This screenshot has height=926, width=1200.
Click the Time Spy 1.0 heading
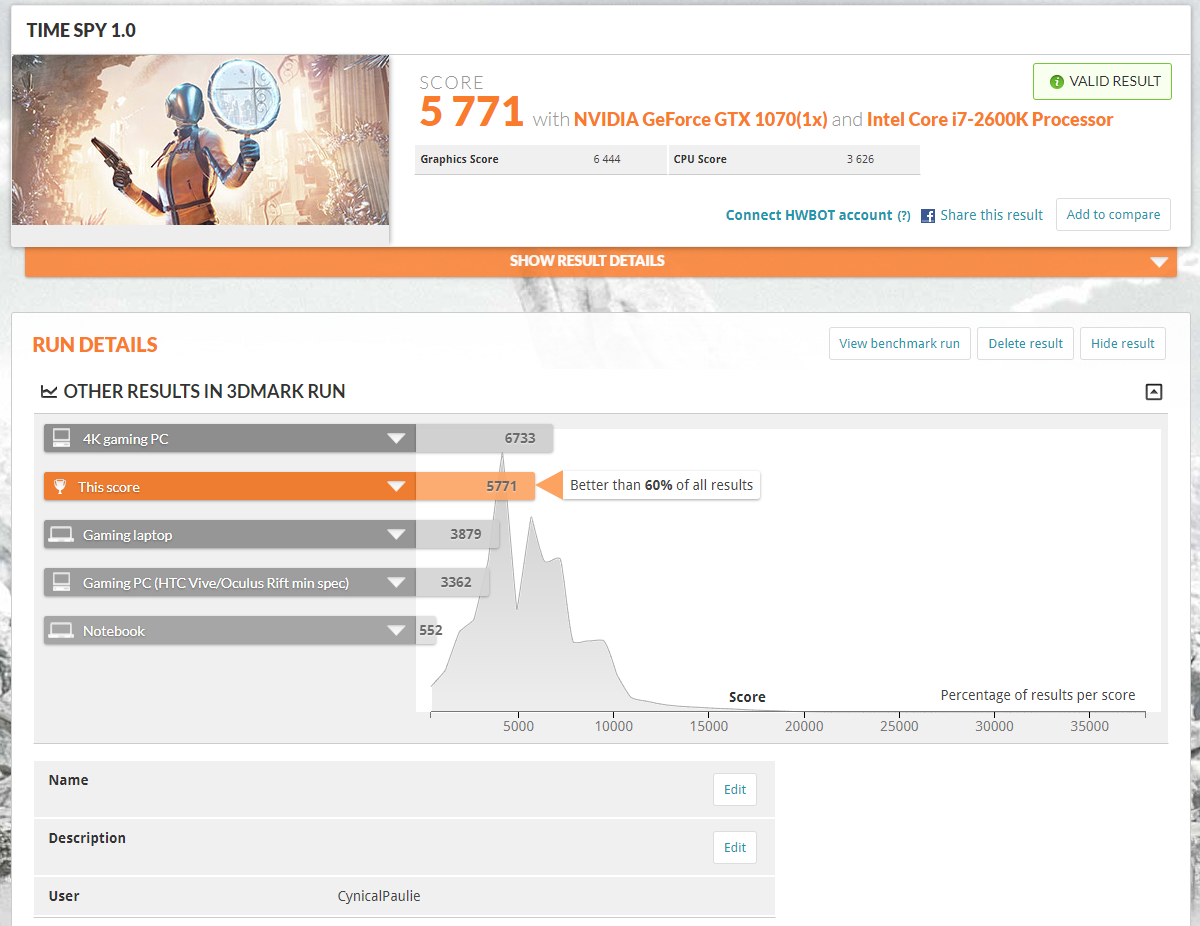(x=81, y=30)
